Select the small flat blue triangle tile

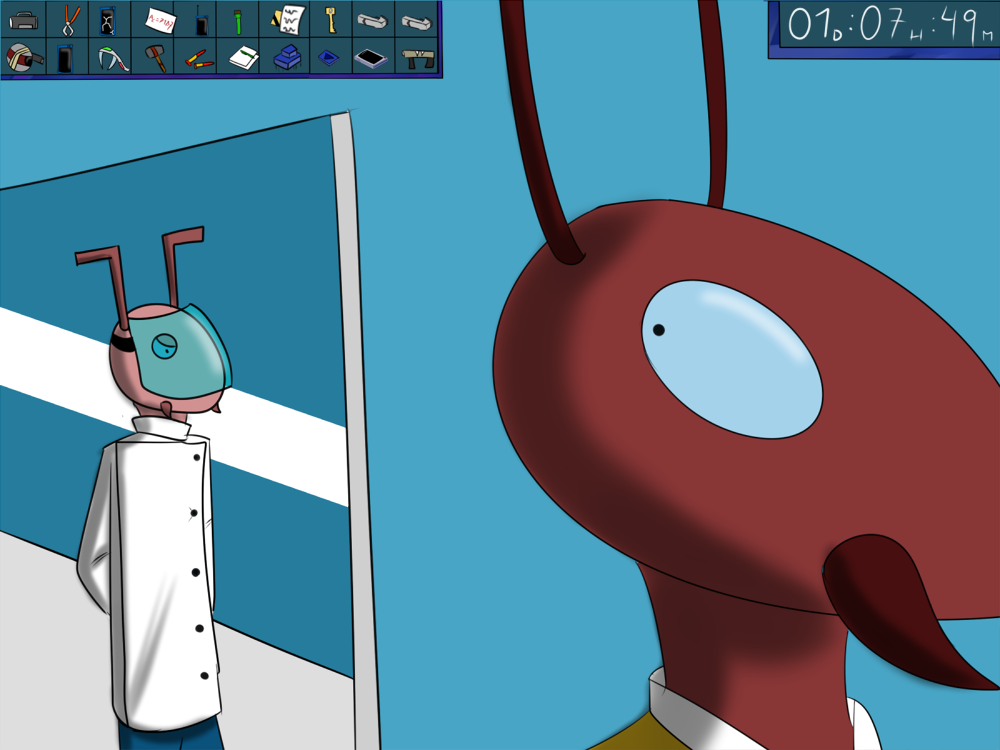pyautogui.click(x=329, y=59)
